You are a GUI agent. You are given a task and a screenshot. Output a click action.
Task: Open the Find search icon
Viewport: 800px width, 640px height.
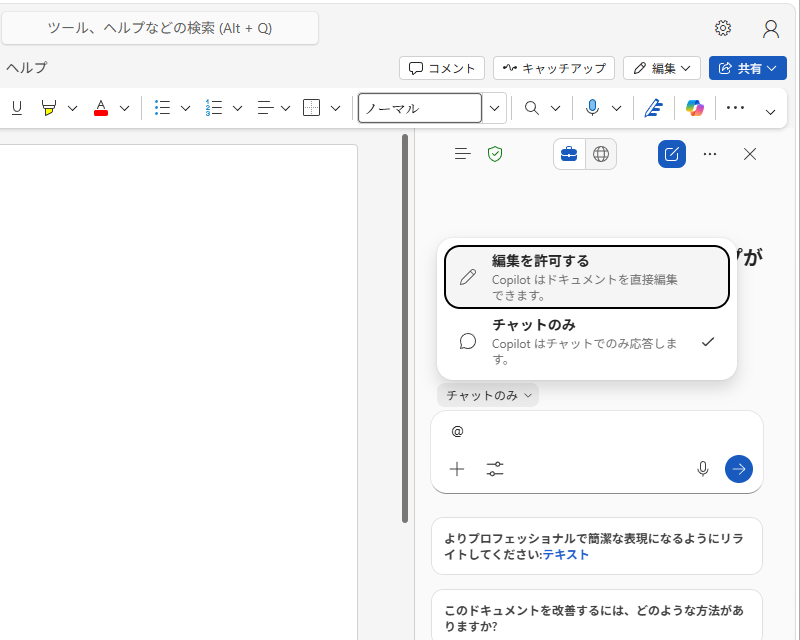coord(533,107)
